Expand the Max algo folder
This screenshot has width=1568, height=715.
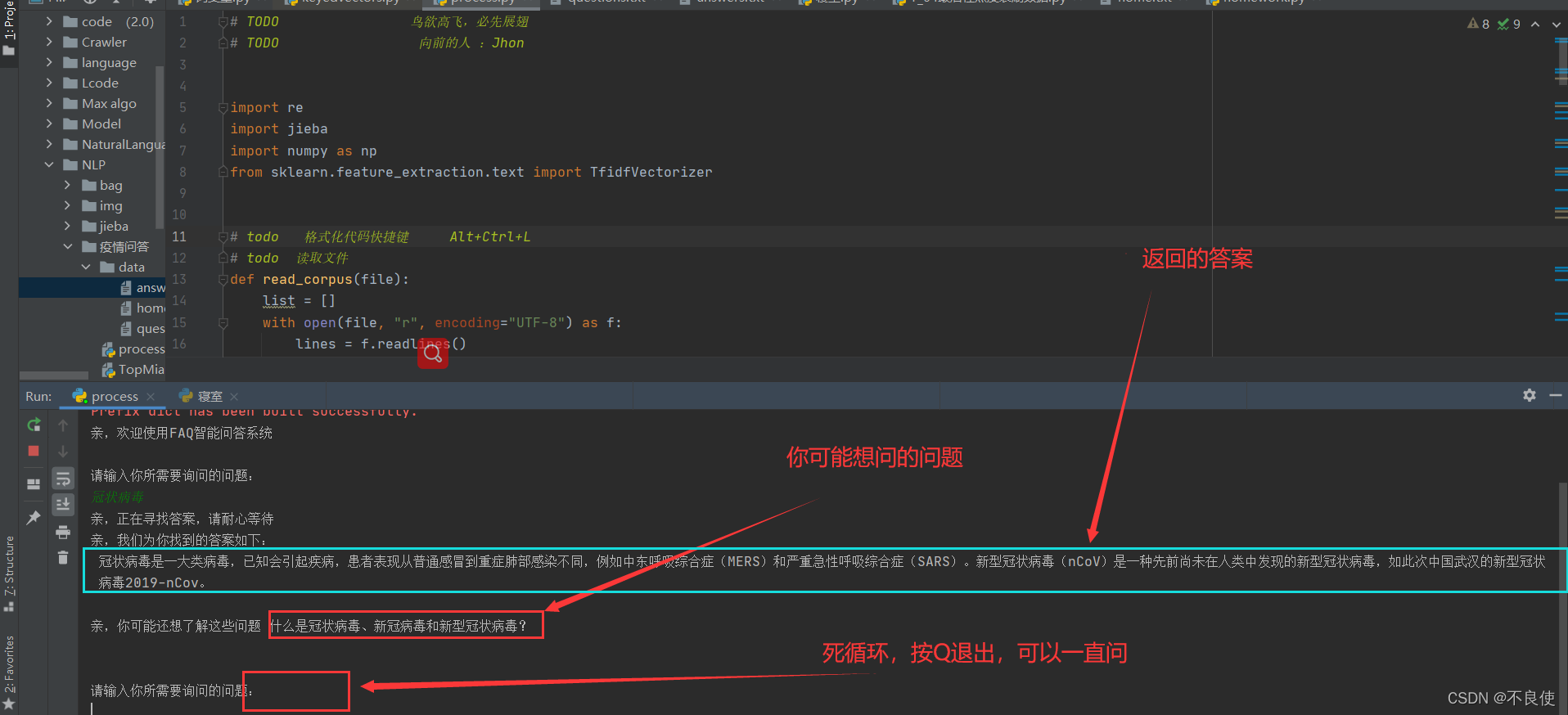[49, 103]
